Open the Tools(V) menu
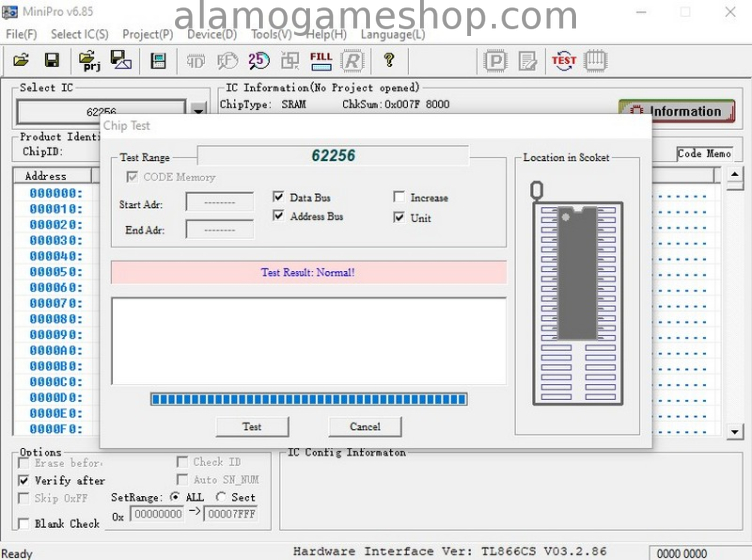752x560 pixels. click(x=271, y=34)
